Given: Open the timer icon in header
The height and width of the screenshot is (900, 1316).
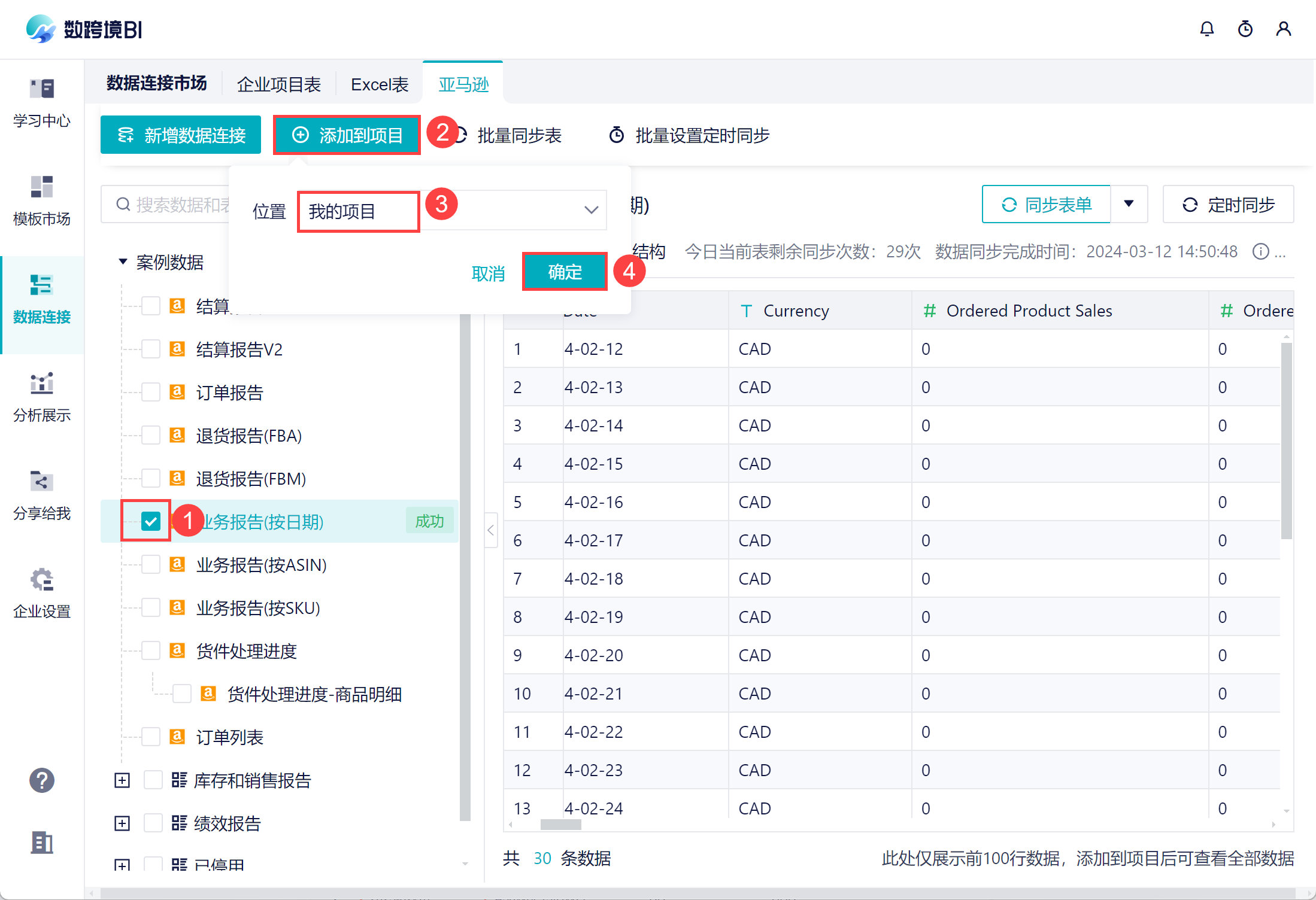Looking at the screenshot, I should 1245,29.
